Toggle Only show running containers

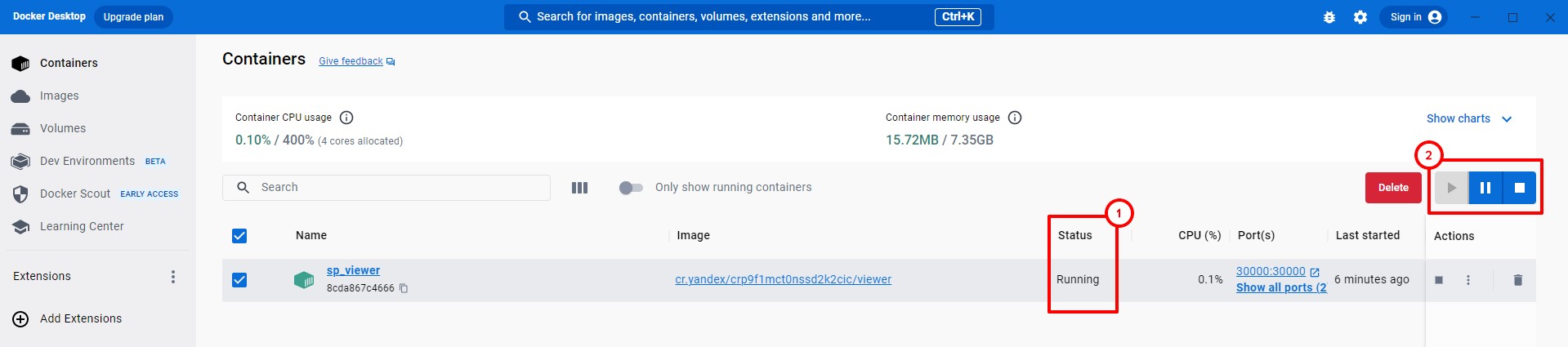pos(631,188)
